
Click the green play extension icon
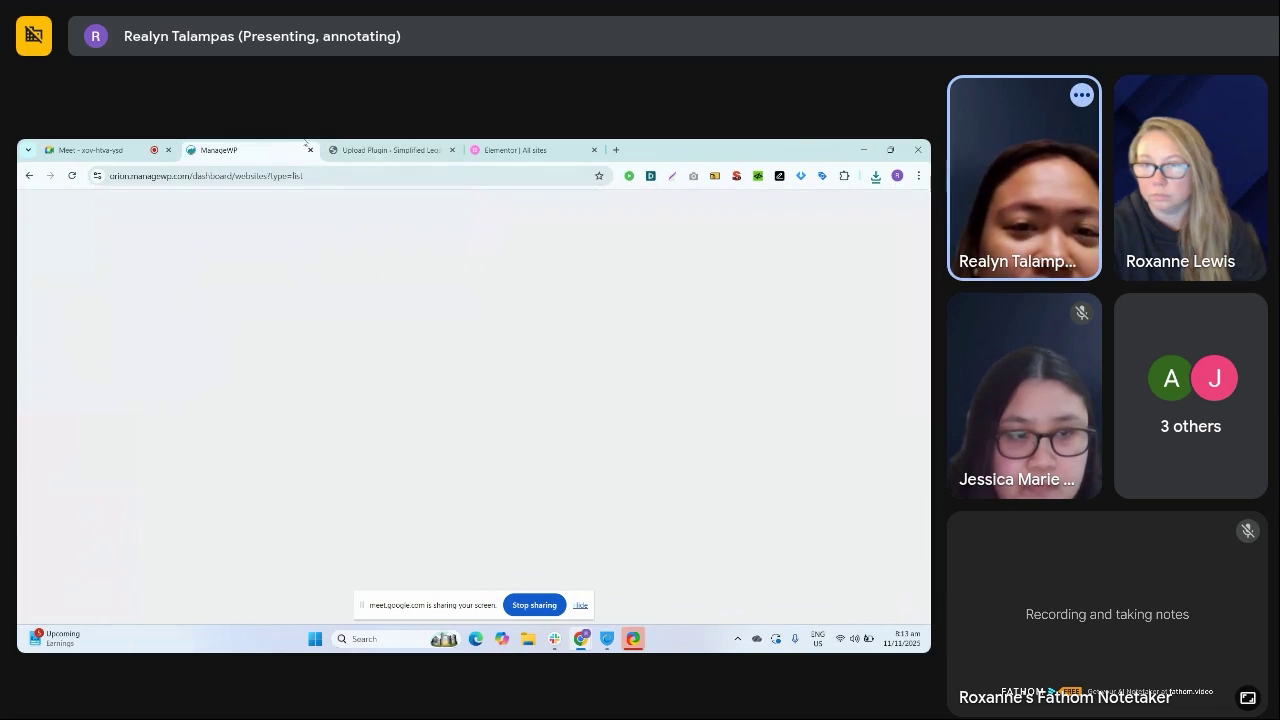click(x=629, y=176)
